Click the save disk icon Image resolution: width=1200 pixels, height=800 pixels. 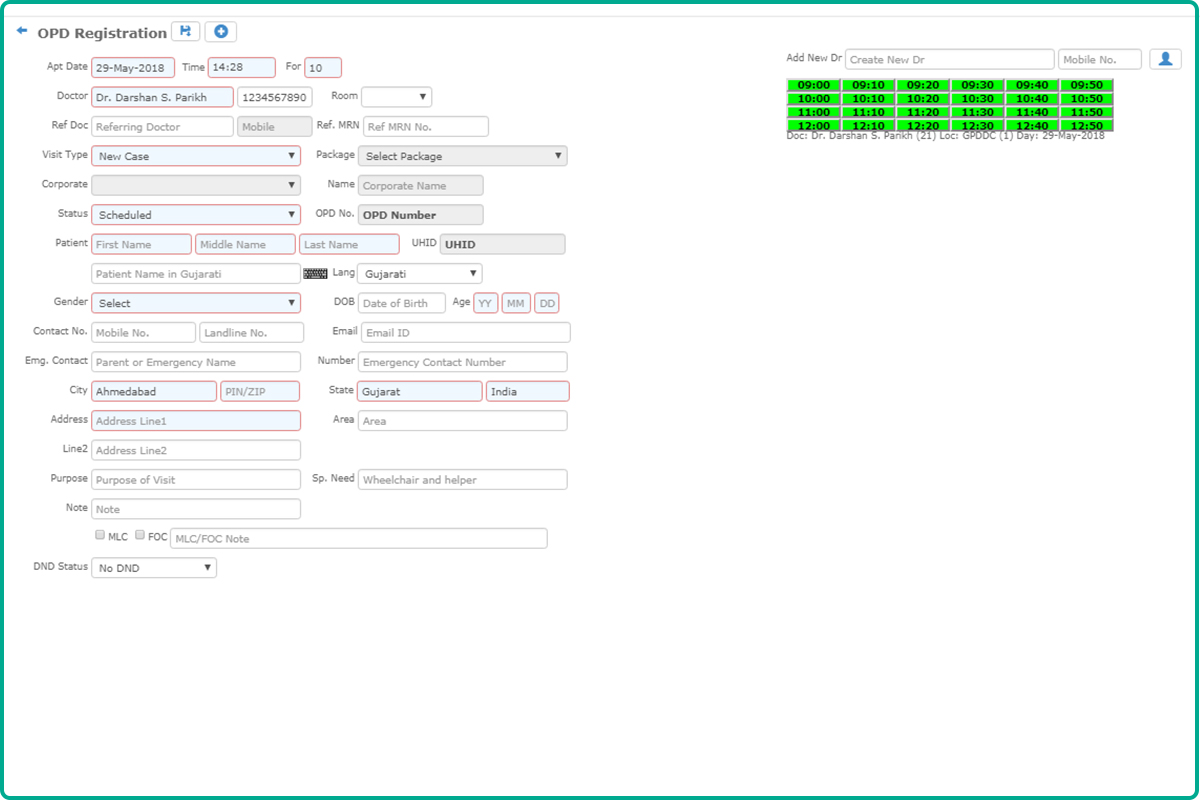click(x=185, y=32)
